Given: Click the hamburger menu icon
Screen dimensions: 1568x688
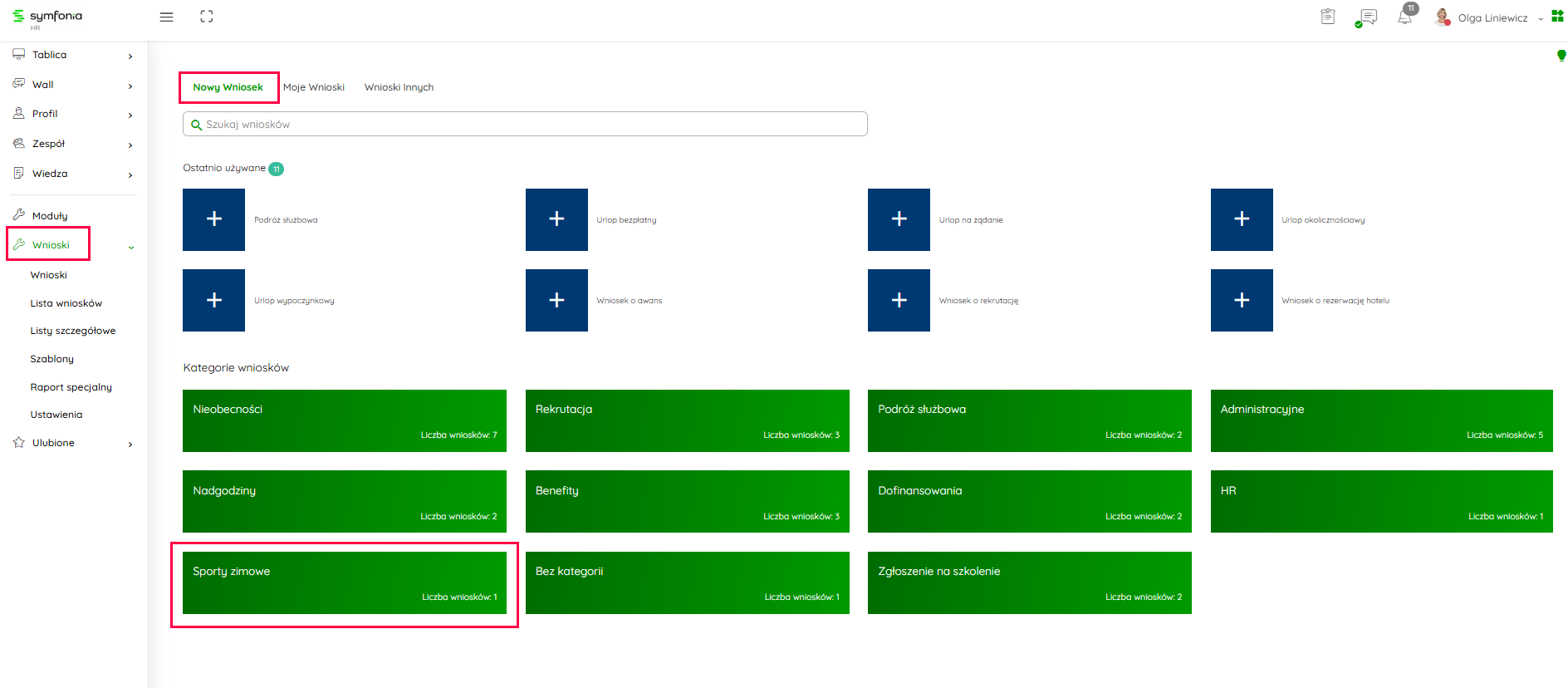Looking at the screenshot, I should (x=166, y=17).
